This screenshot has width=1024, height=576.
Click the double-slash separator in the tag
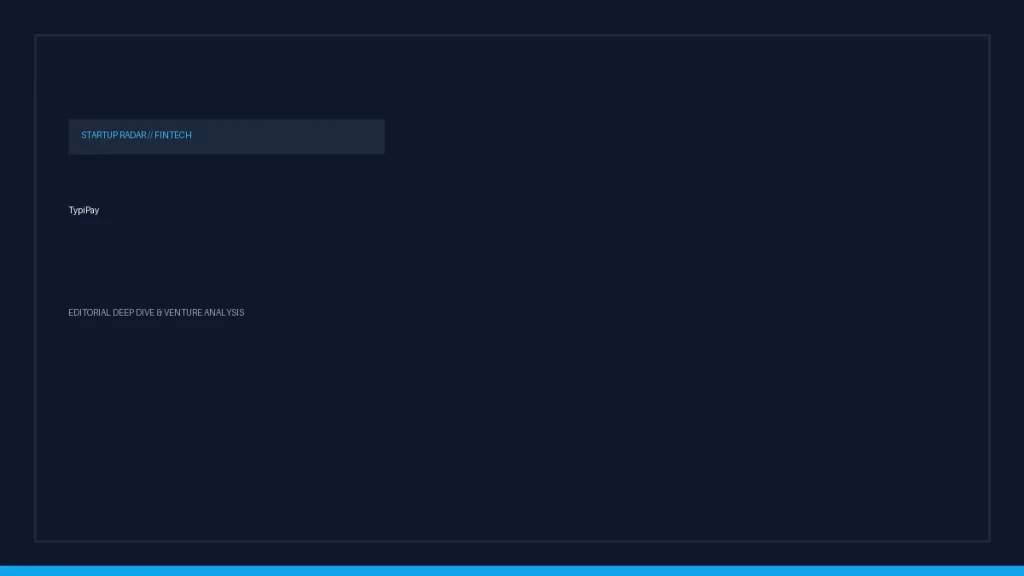click(x=150, y=135)
